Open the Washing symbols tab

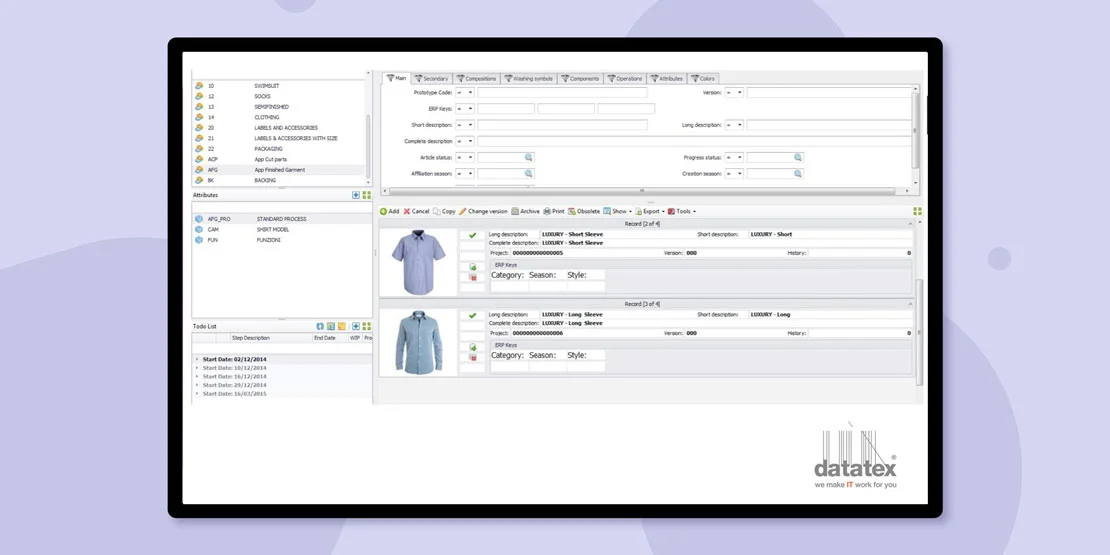(x=529, y=79)
